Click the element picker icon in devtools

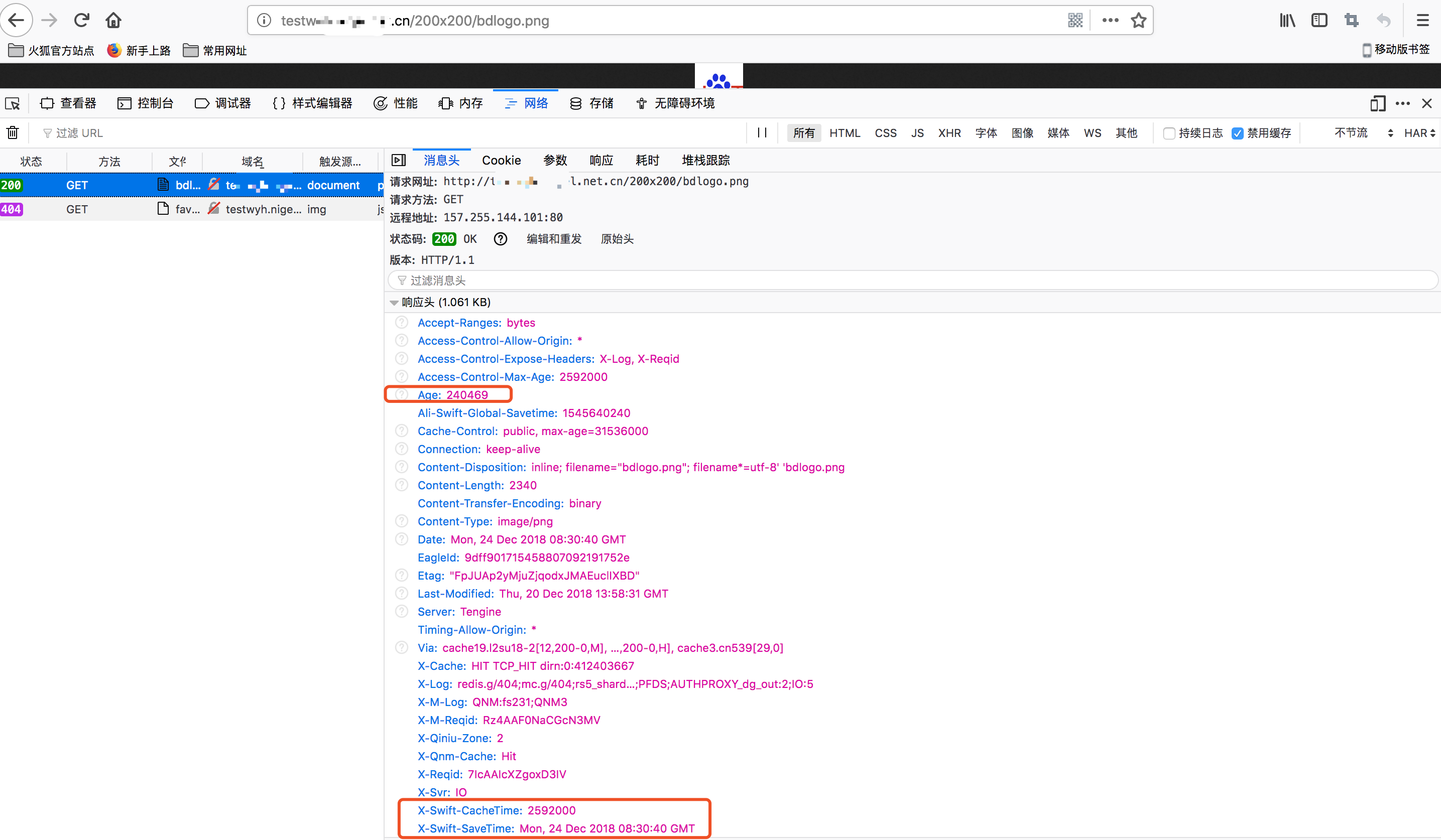click(13, 103)
